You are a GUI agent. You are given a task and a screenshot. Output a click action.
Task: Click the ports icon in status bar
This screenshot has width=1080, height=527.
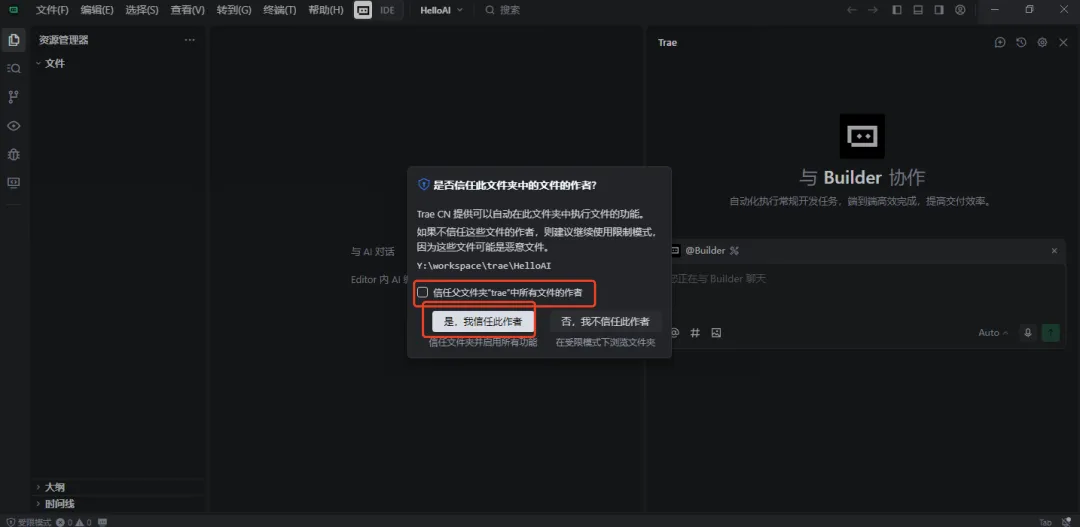pyautogui.click(x=102, y=522)
